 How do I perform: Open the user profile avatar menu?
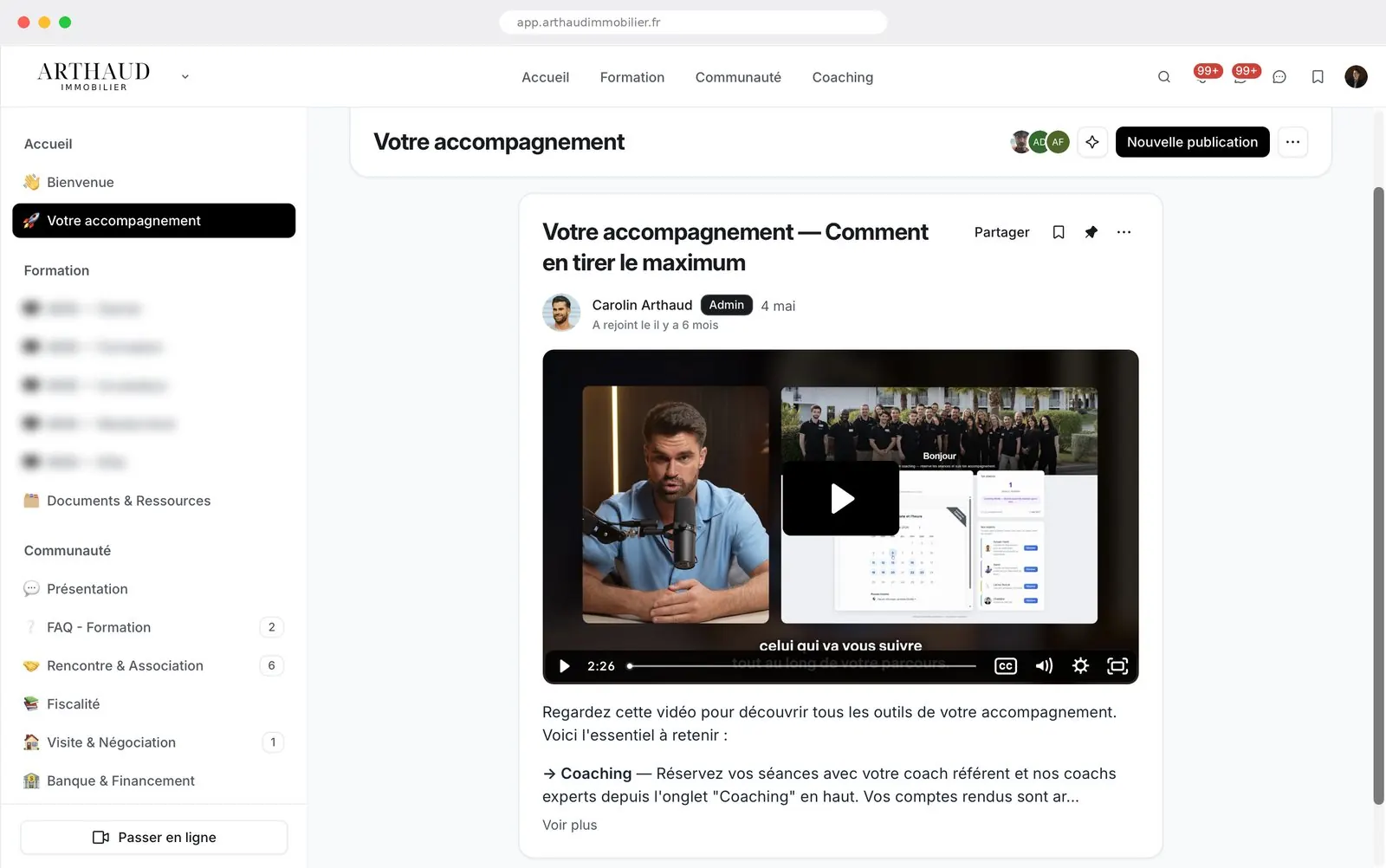(1356, 77)
